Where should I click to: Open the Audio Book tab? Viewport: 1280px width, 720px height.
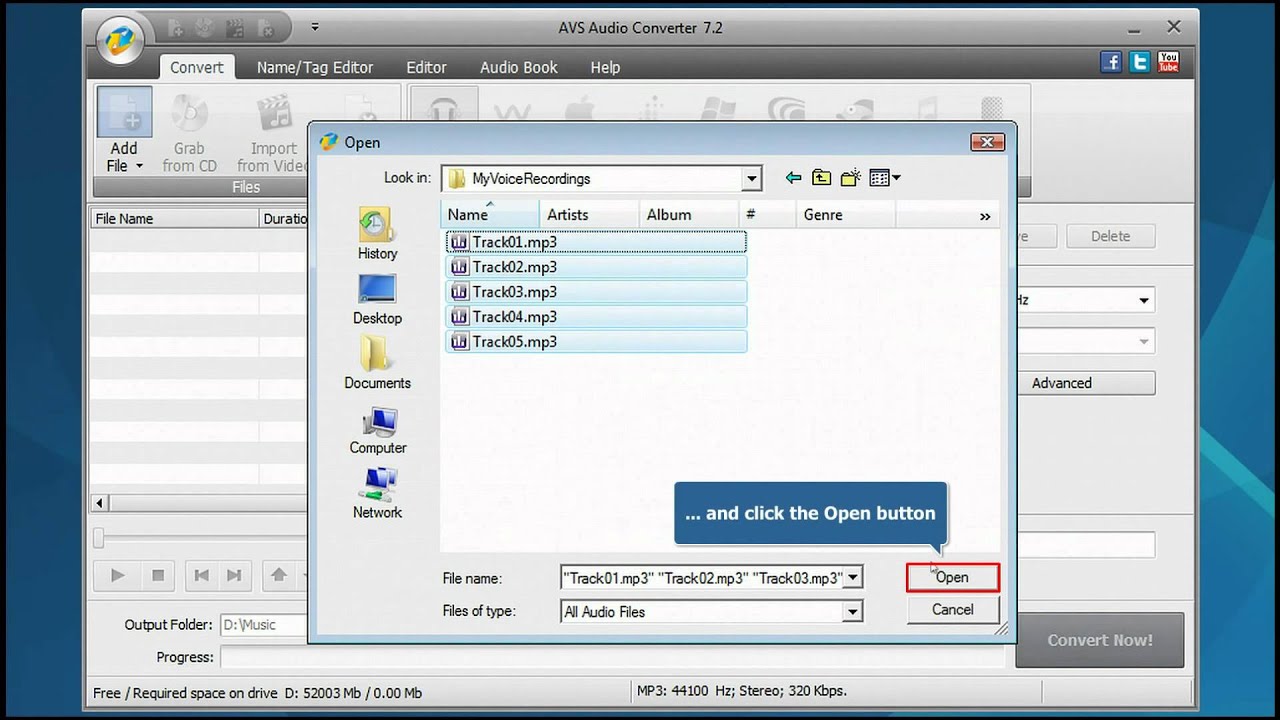coord(519,67)
